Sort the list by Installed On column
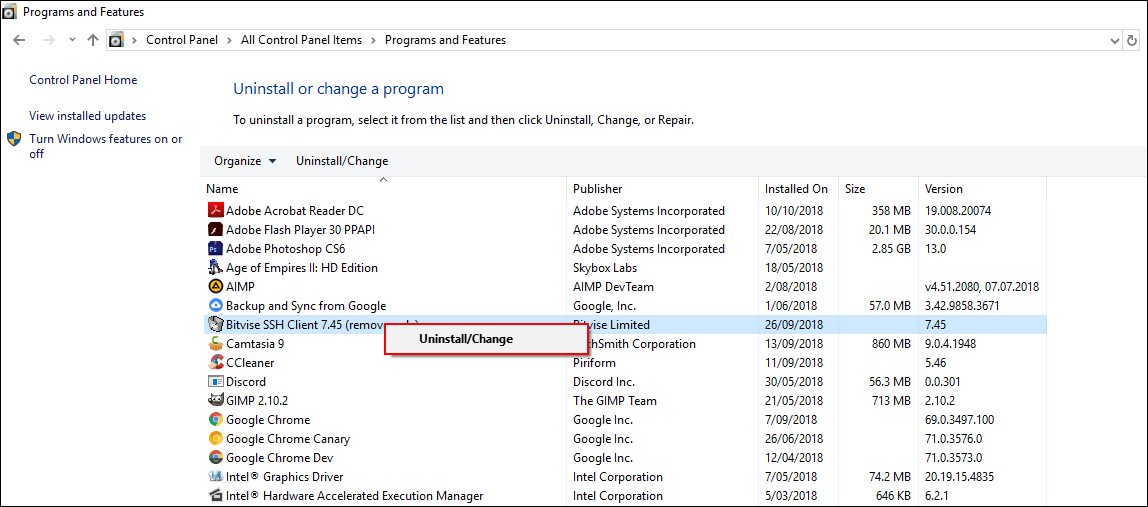Viewport: 1148px width, 507px height. (x=797, y=189)
